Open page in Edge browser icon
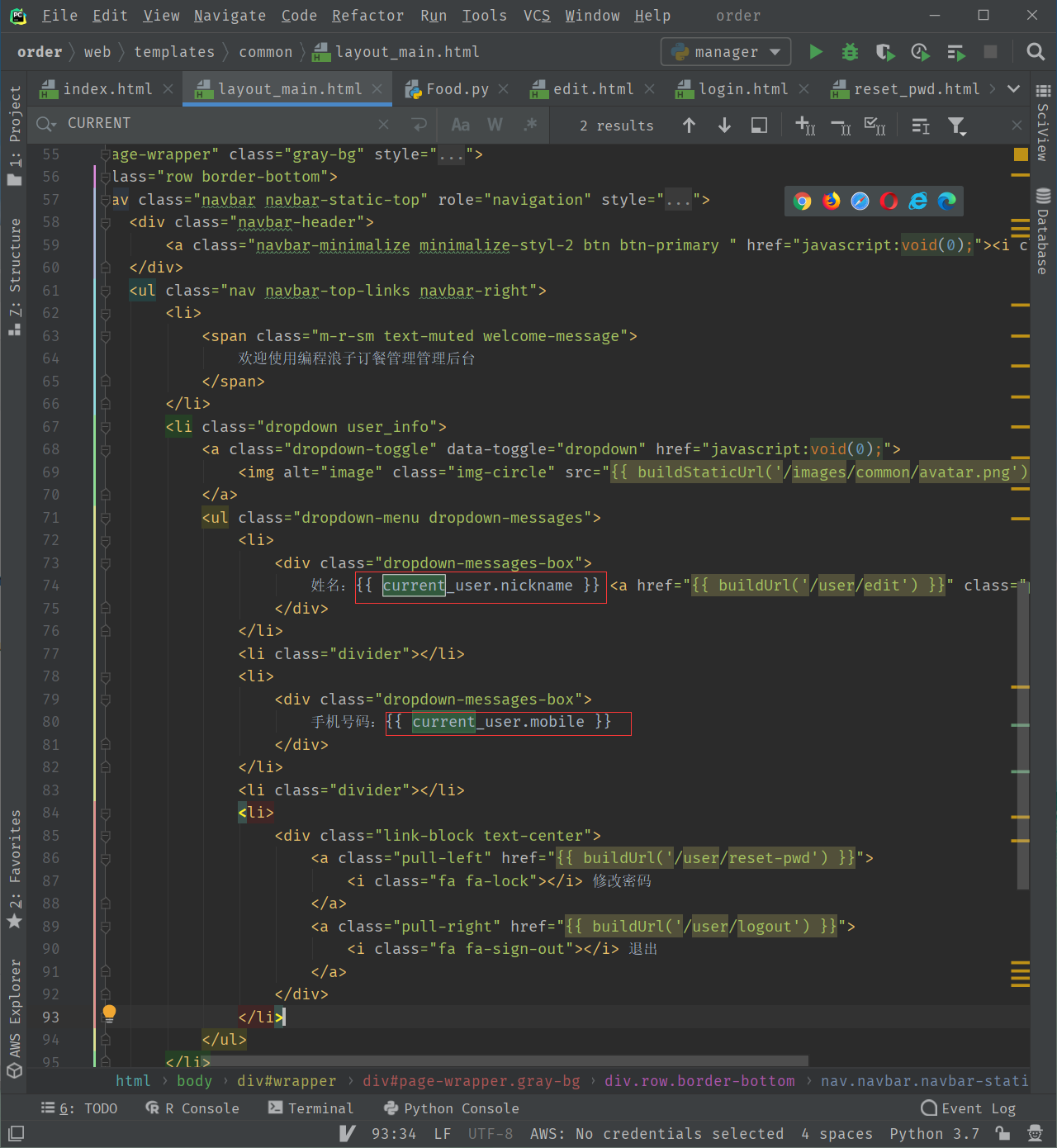The image size is (1057, 1148). pos(946,202)
